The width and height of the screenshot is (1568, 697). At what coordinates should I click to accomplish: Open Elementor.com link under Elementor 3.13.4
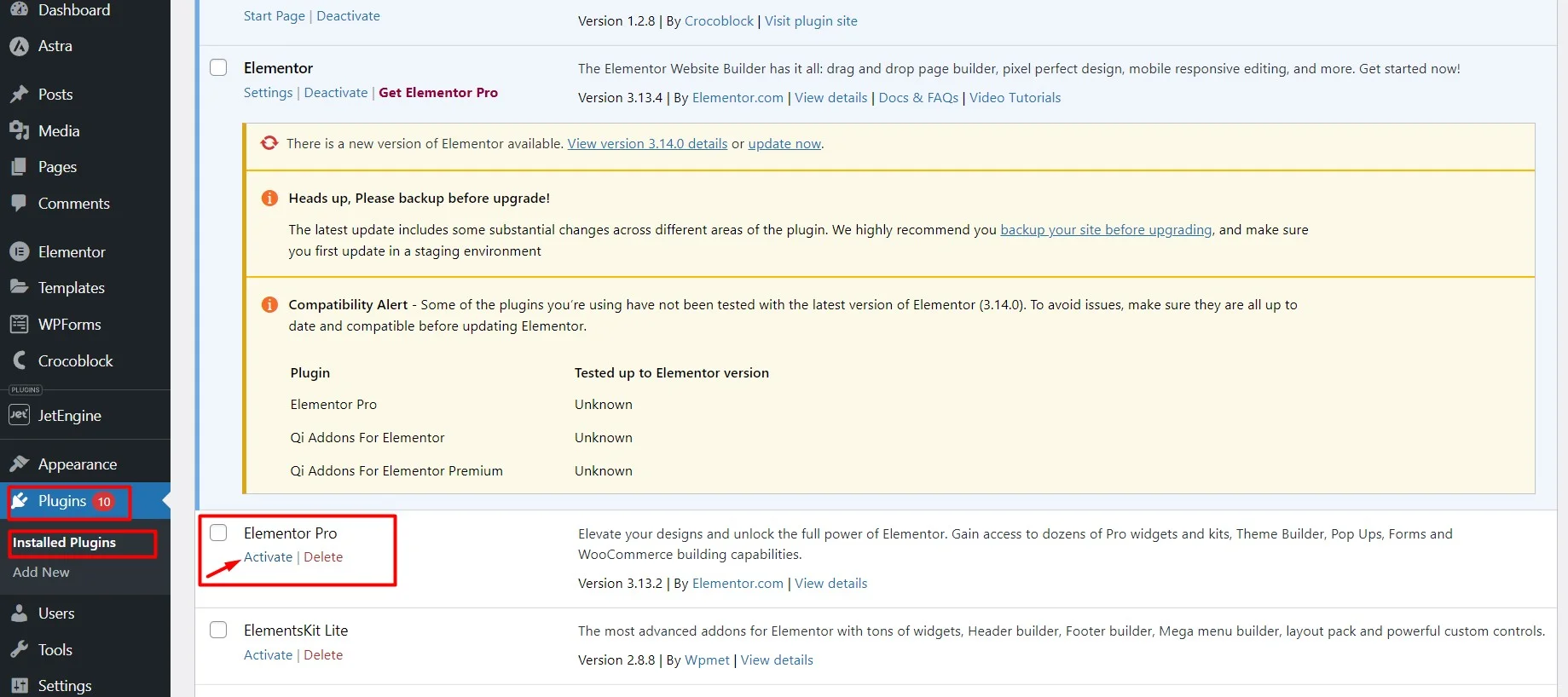coord(738,97)
